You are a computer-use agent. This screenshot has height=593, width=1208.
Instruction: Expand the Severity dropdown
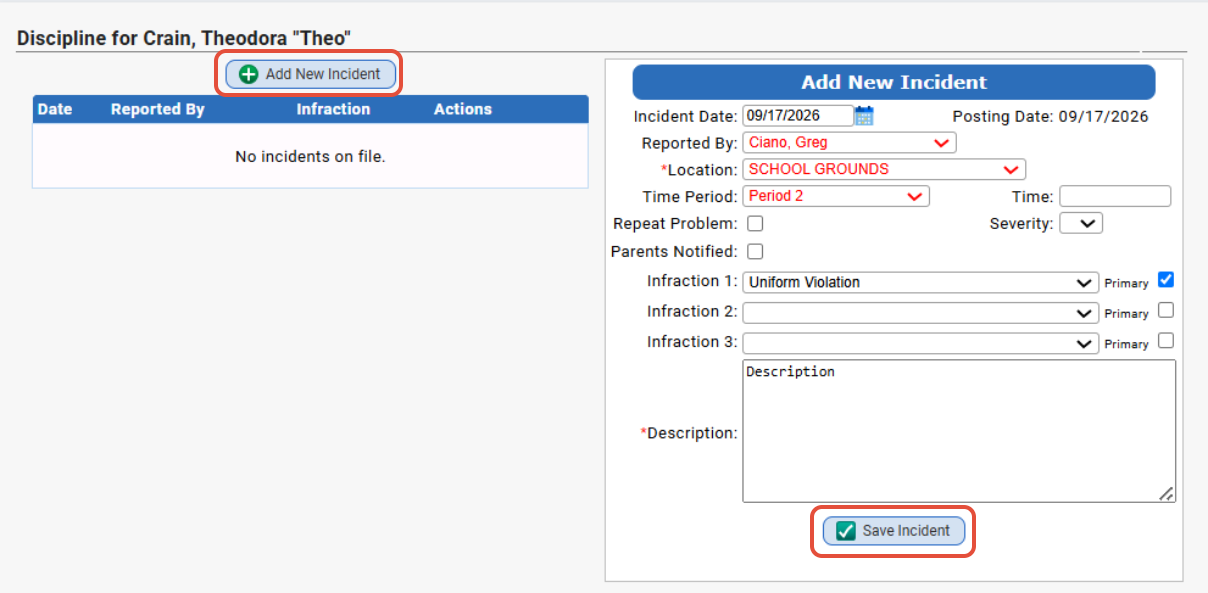1081,223
